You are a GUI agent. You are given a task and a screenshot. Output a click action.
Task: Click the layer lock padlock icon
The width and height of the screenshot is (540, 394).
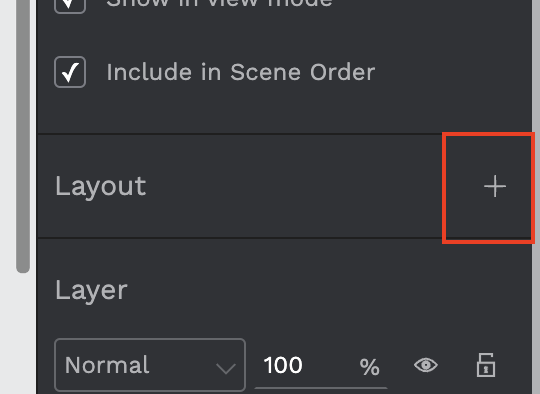pos(486,365)
